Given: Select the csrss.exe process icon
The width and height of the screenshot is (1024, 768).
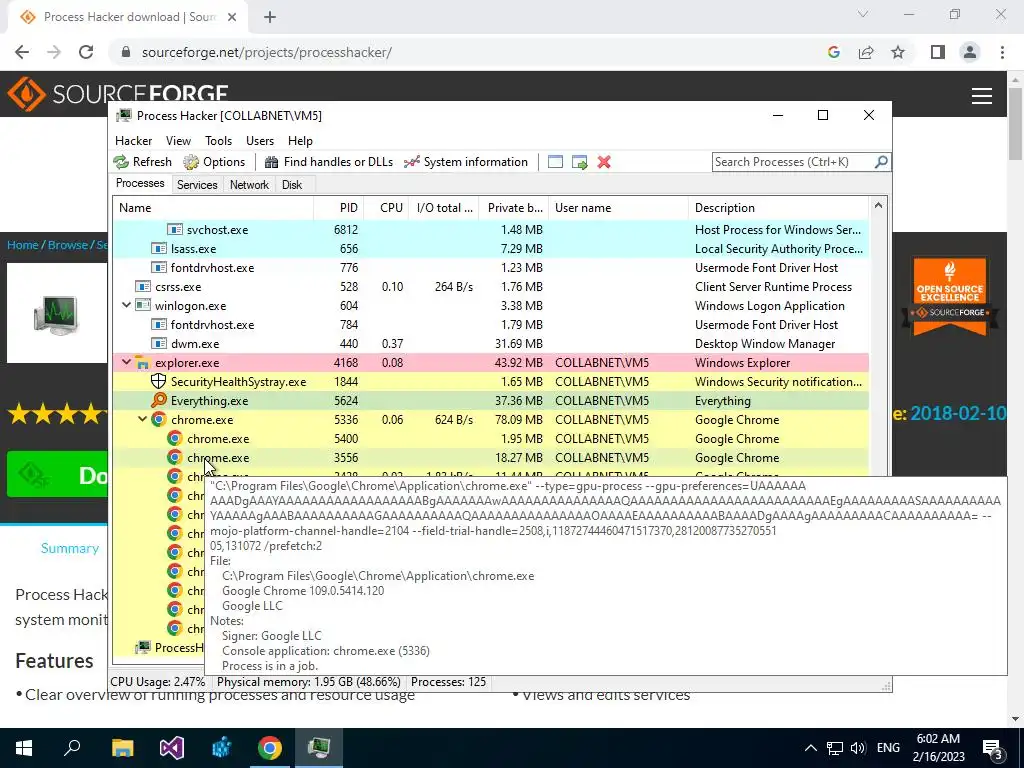Looking at the screenshot, I should point(143,287).
